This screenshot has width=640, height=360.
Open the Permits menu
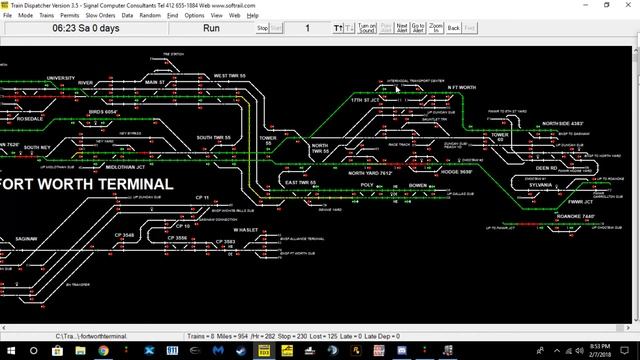[x=69, y=16]
